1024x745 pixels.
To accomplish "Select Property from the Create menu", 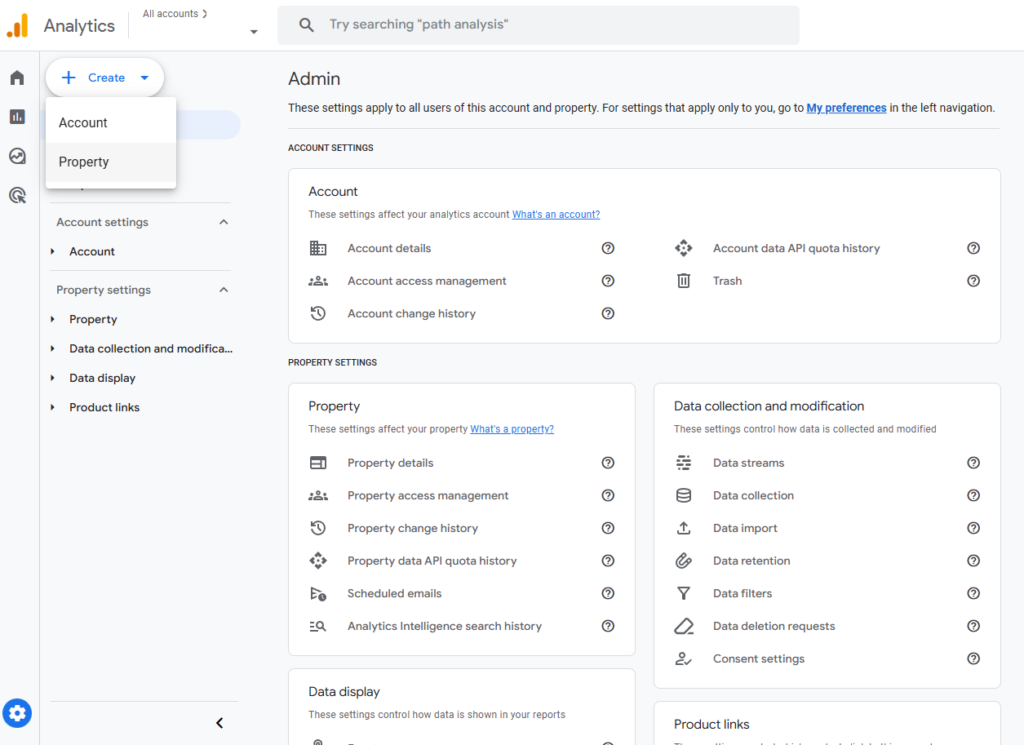I will click(x=84, y=162).
